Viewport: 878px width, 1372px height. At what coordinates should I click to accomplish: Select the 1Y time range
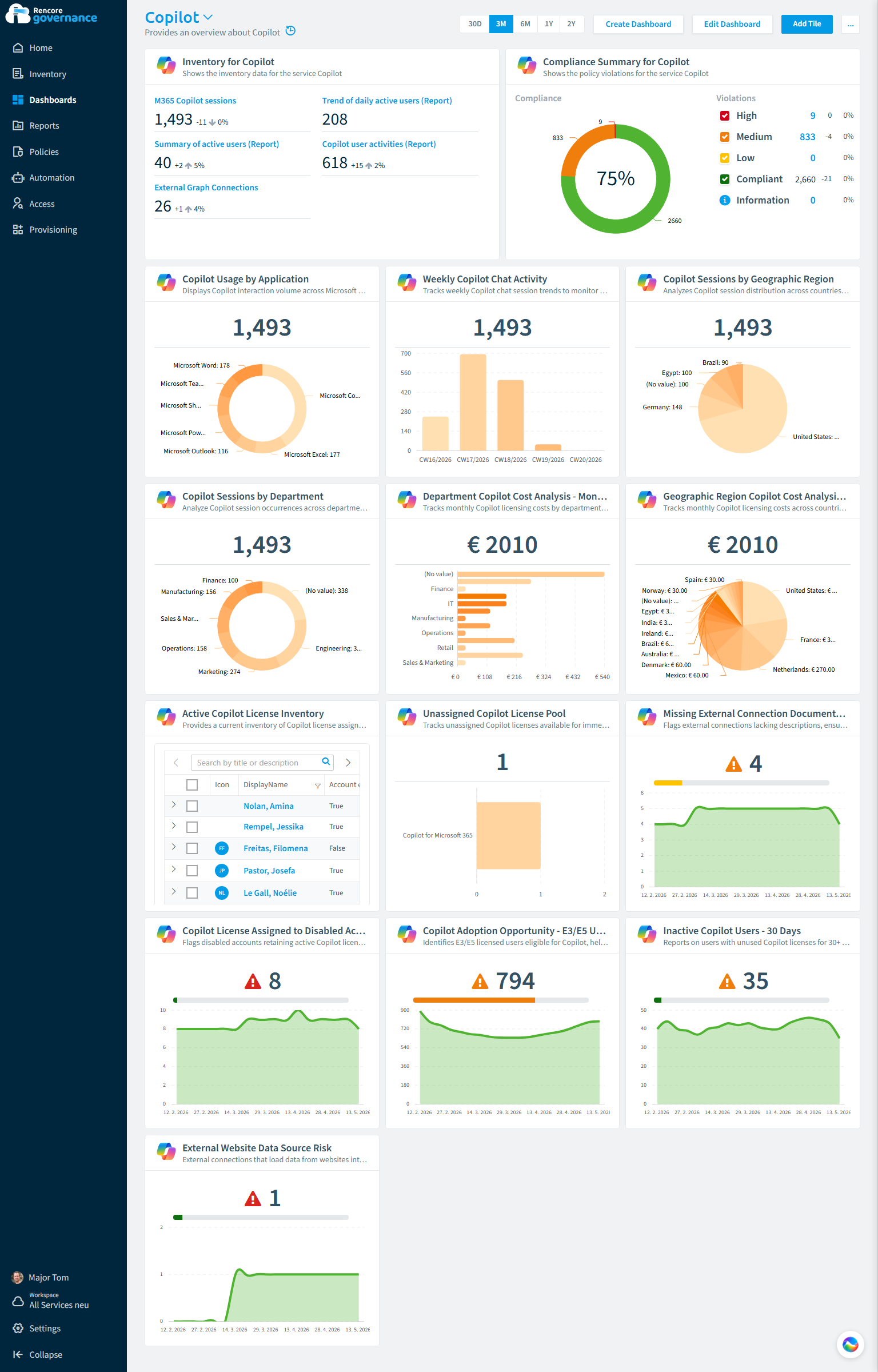(x=549, y=24)
